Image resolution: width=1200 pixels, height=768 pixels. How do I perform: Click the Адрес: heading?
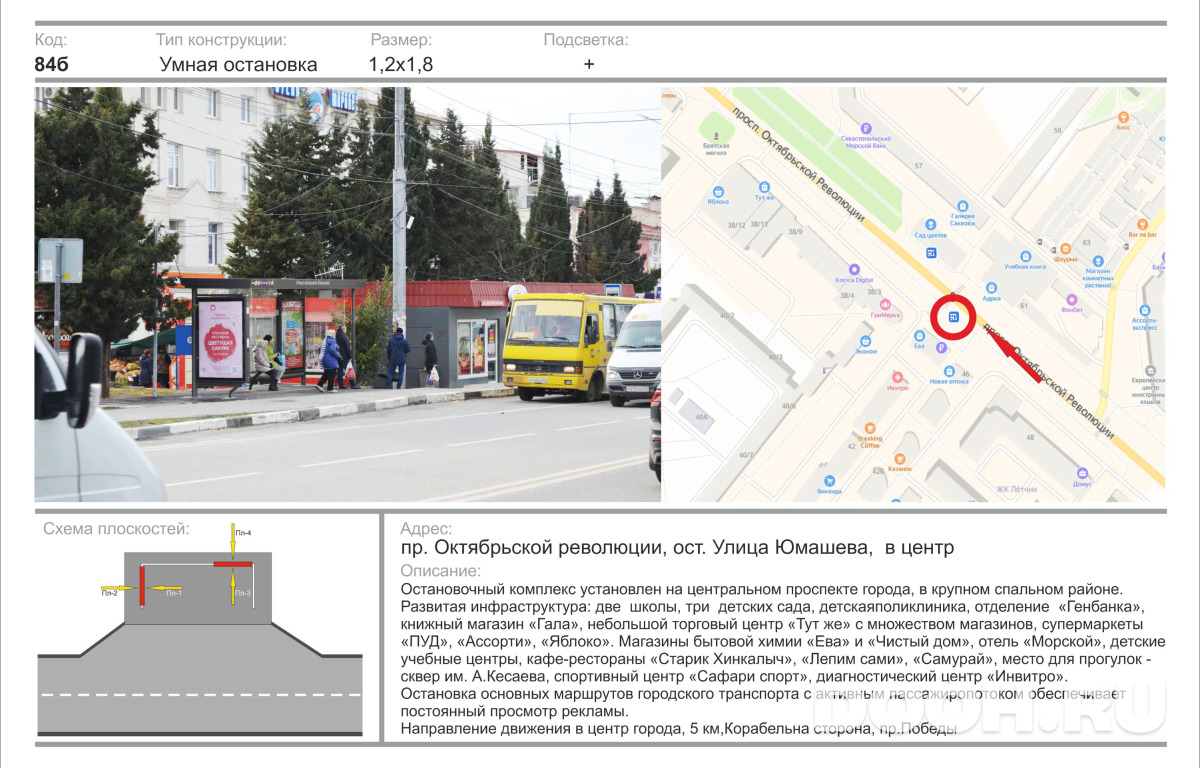426,529
